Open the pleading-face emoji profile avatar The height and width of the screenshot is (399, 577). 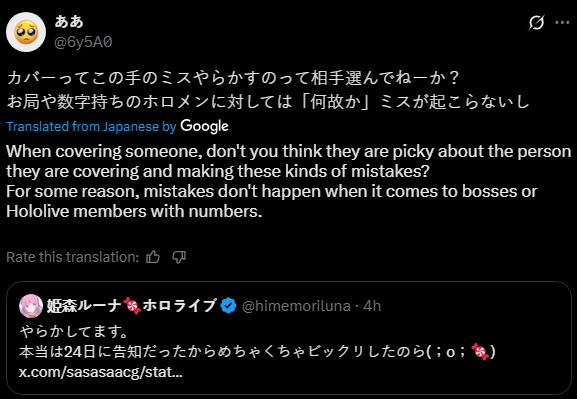pyautogui.click(x=26, y=32)
